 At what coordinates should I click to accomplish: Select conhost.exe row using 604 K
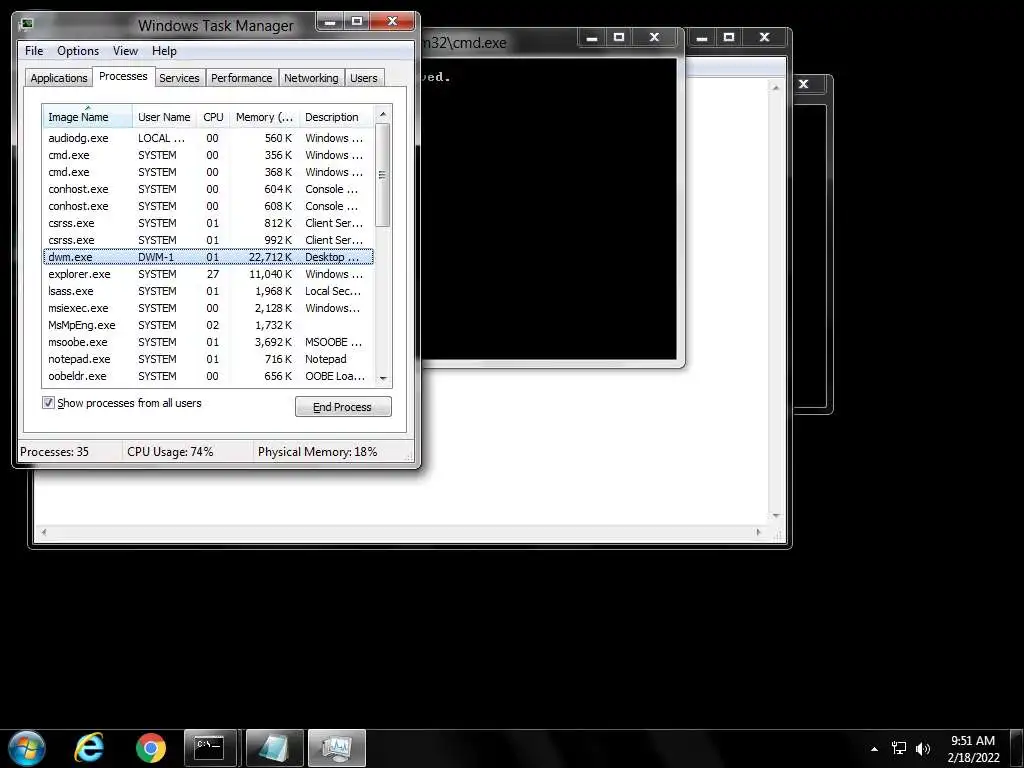208,189
